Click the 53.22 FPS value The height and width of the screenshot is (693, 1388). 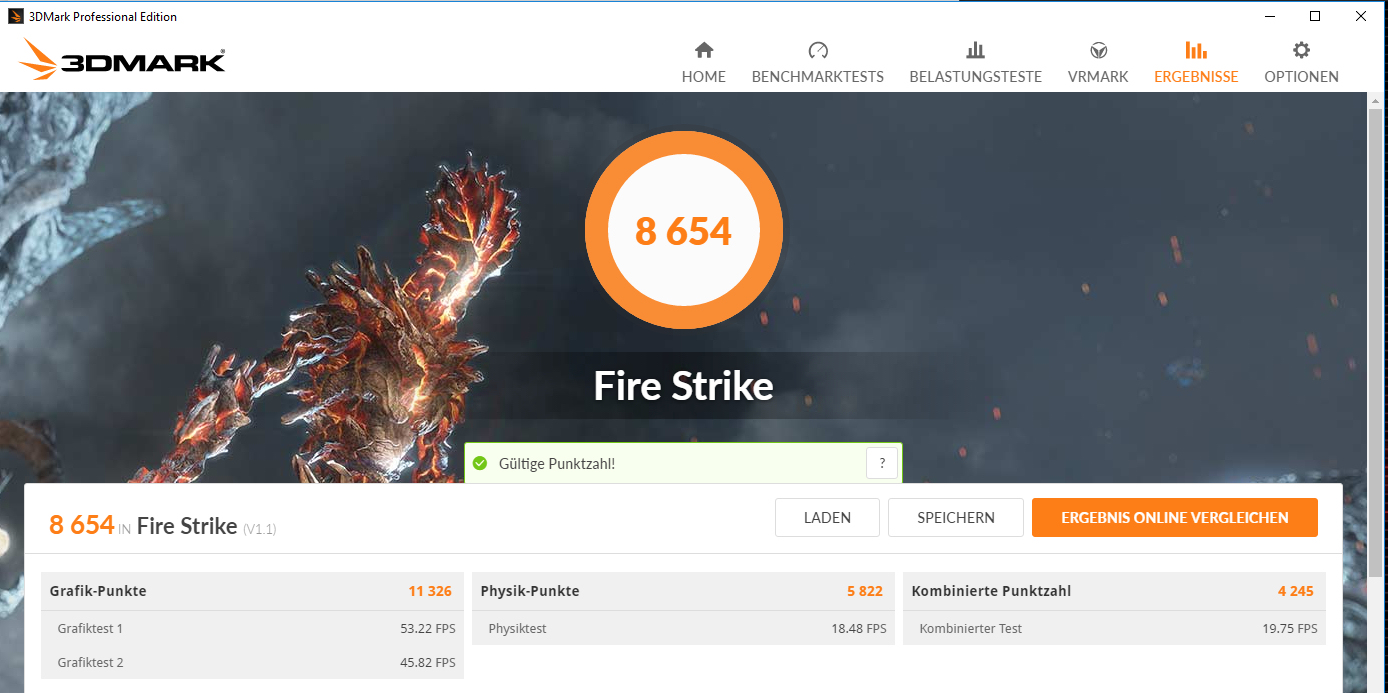[x=428, y=629]
